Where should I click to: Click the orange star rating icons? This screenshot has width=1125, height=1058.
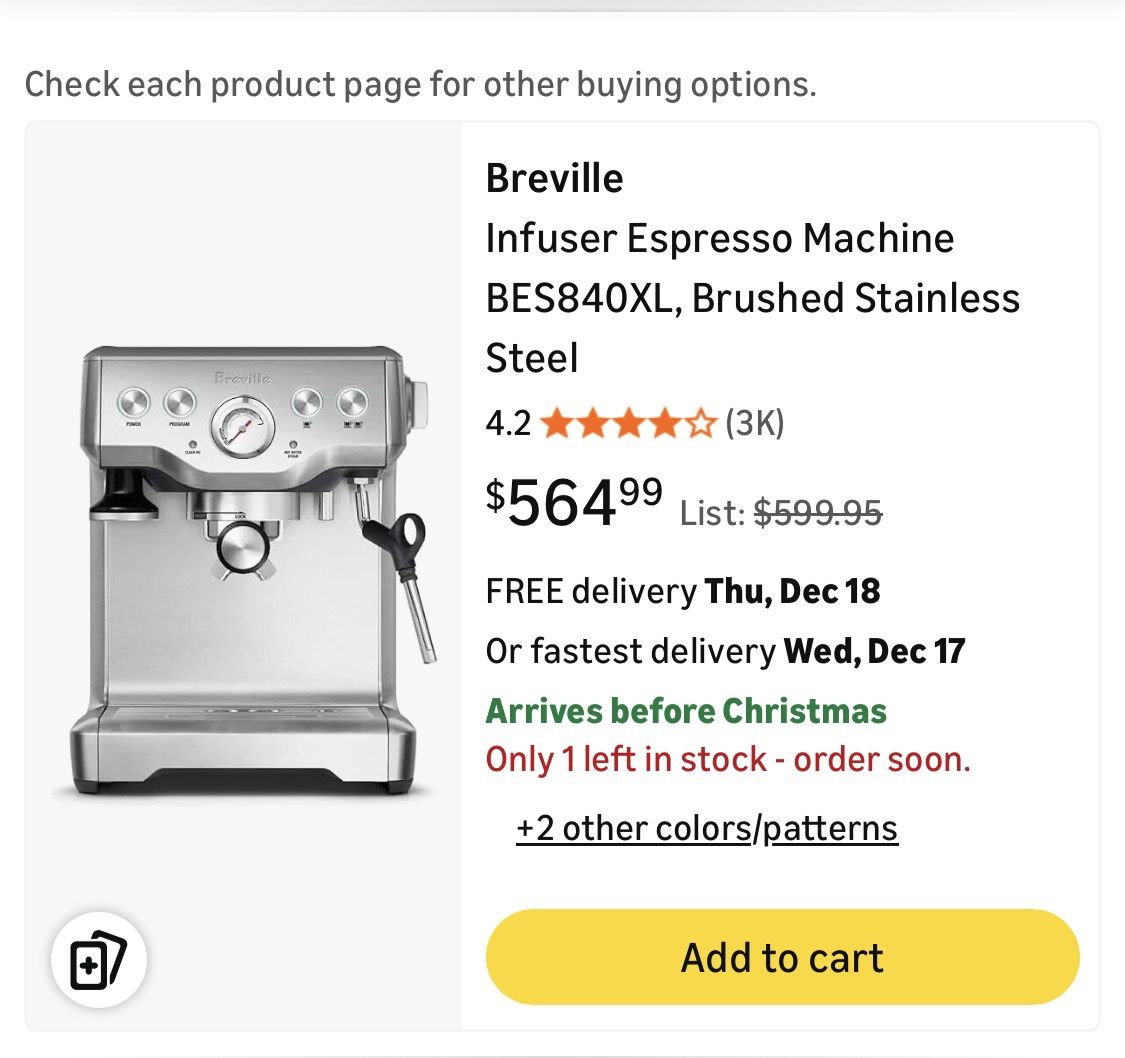coord(628,425)
